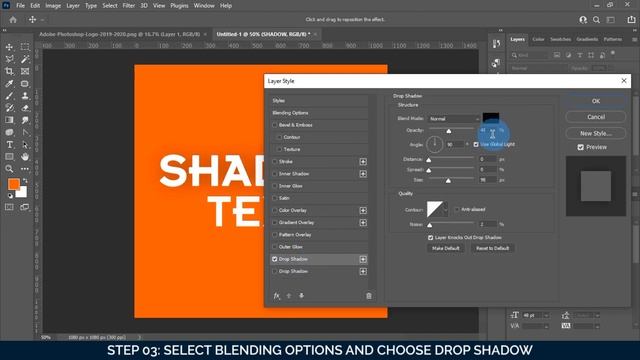The height and width of the screenshot is (360, 640).
Task: Select the Rectangular Marquee tool
Action: (x=25, y=47)
